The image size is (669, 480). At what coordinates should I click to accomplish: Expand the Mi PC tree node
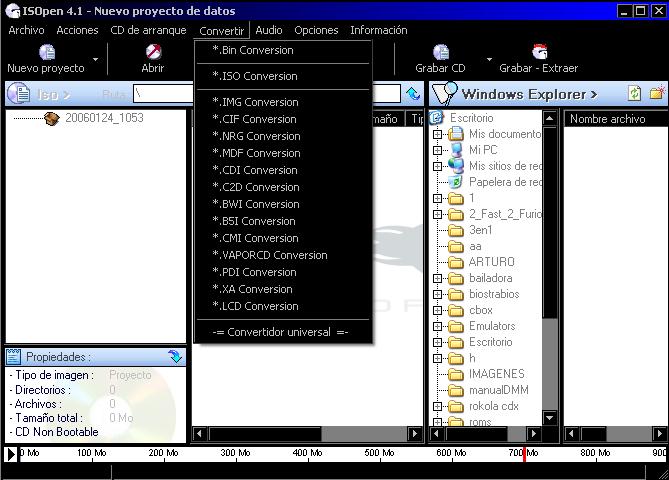[x=437, y=150]
